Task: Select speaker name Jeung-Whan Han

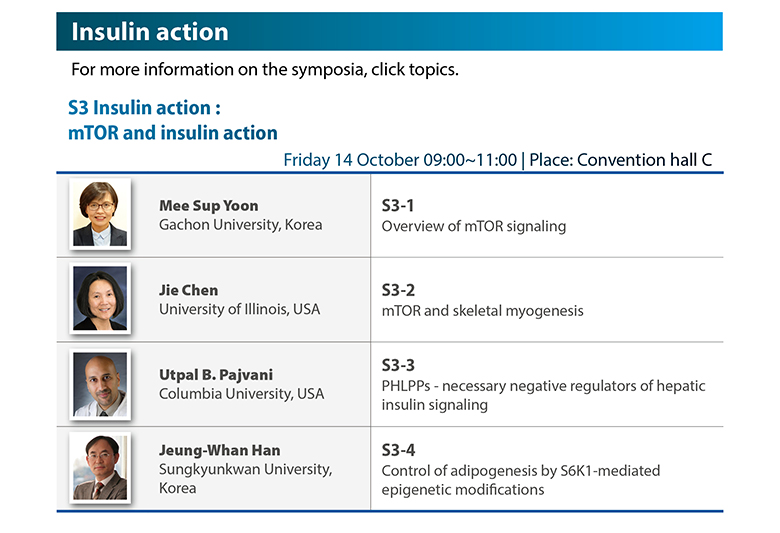Action: coord(219,450)
